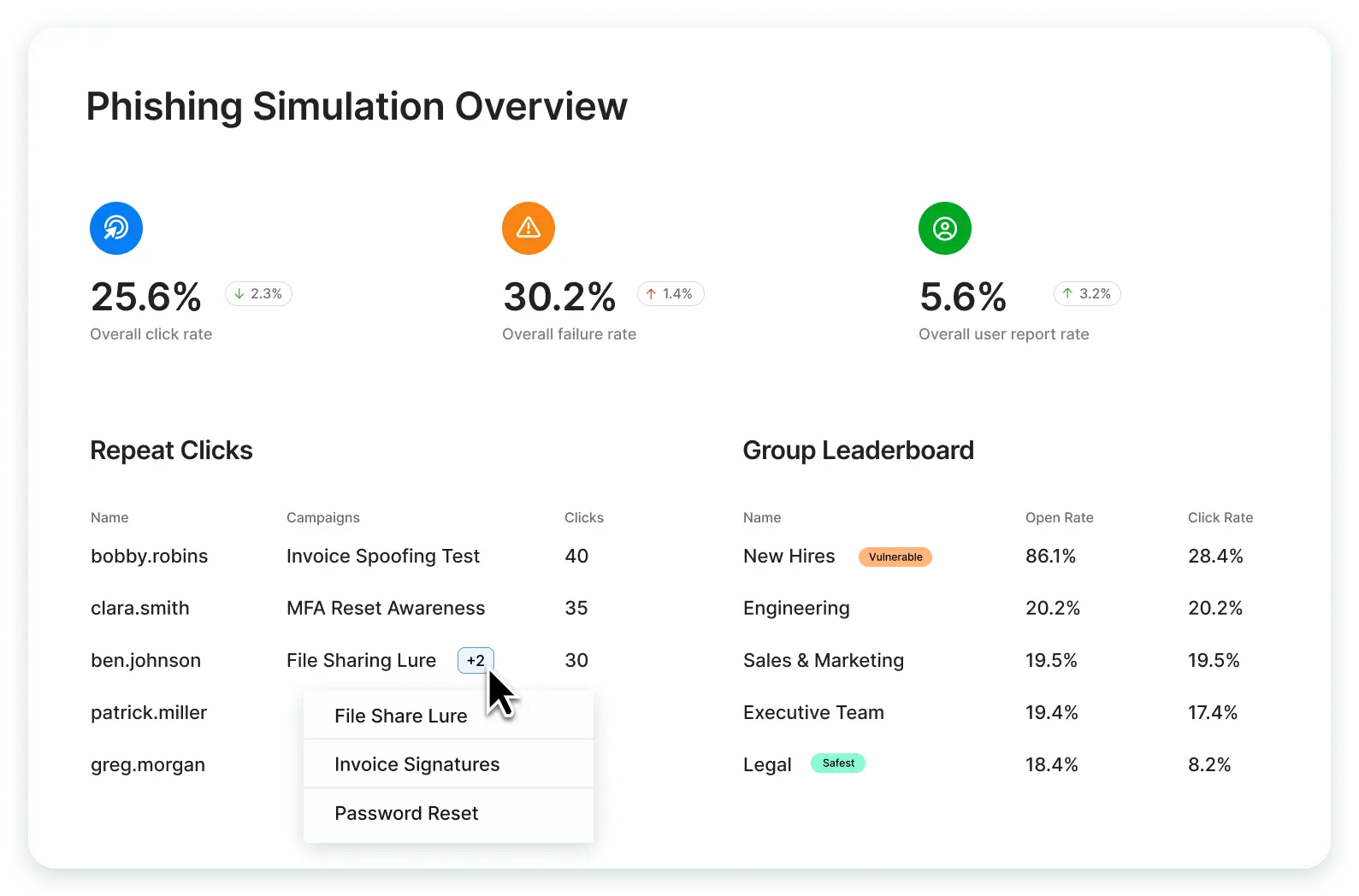Open the +2 campaigns expander for ben.johnson

click(x=476, y=660)
